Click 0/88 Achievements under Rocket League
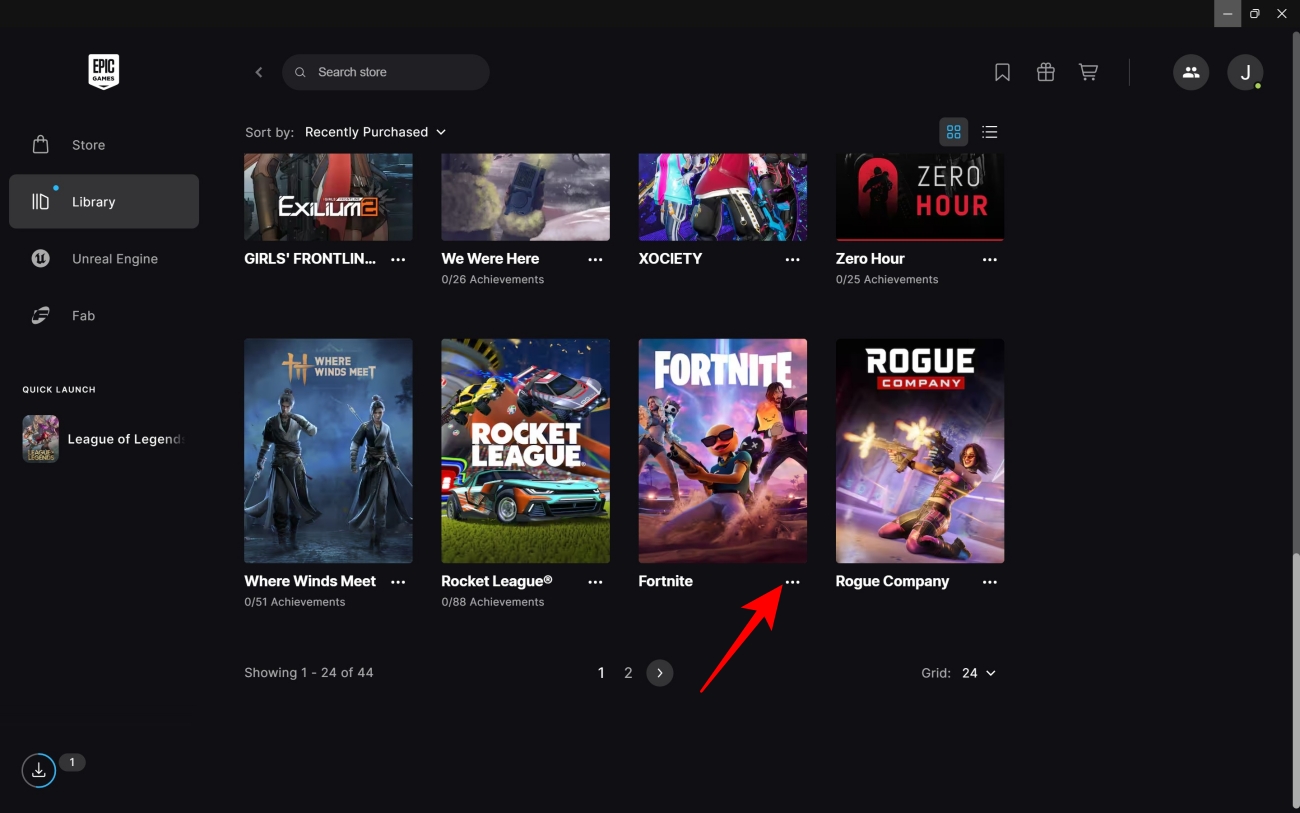Screen dimensions: 1300x813 493,602
